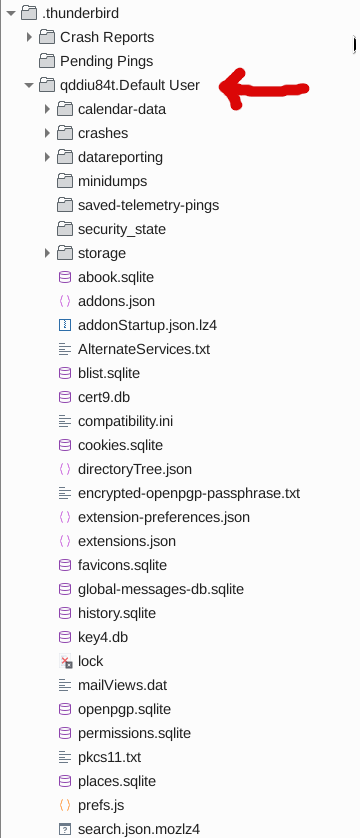360x838 pixels.
Task: Click the lock file icon
Action: click(x=66, y=661)
